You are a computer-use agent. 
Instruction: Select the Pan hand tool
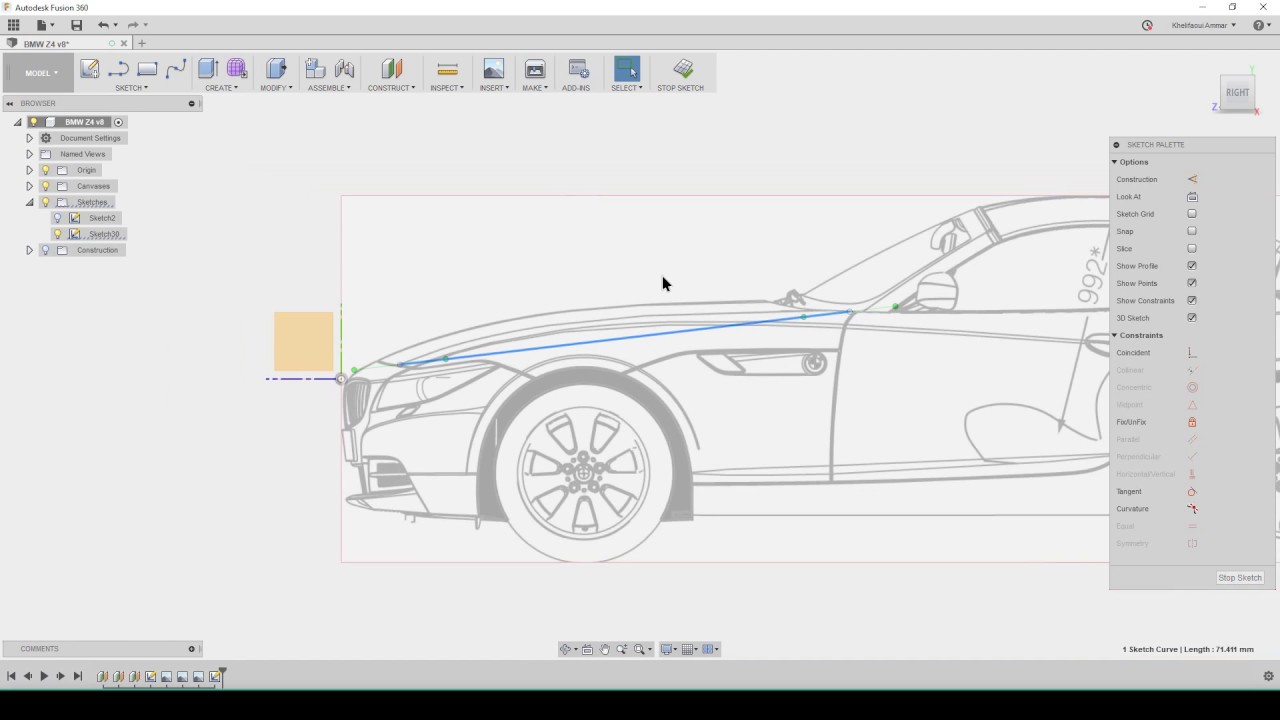604,649
